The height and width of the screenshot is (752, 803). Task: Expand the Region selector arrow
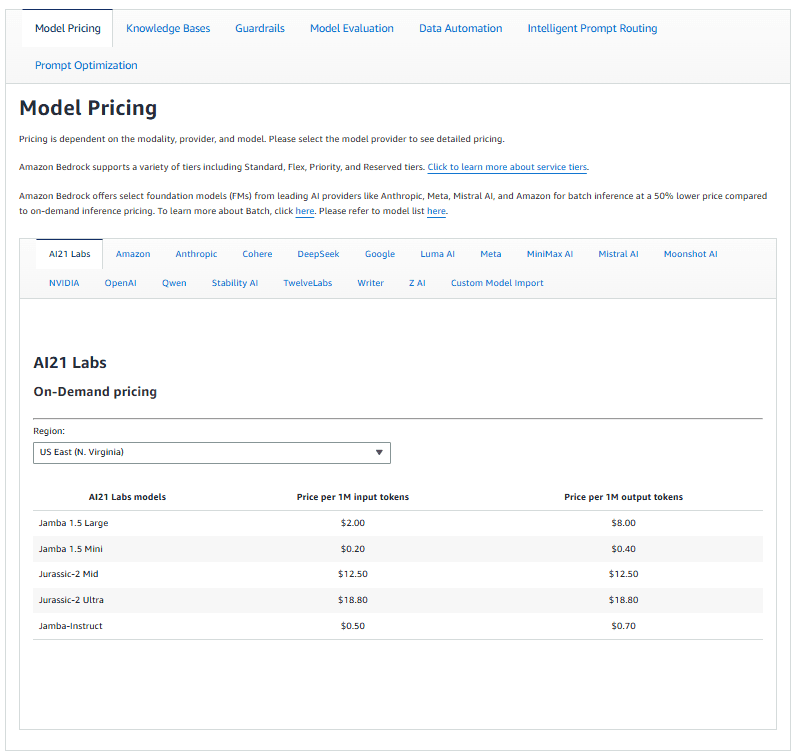(379, 453)
